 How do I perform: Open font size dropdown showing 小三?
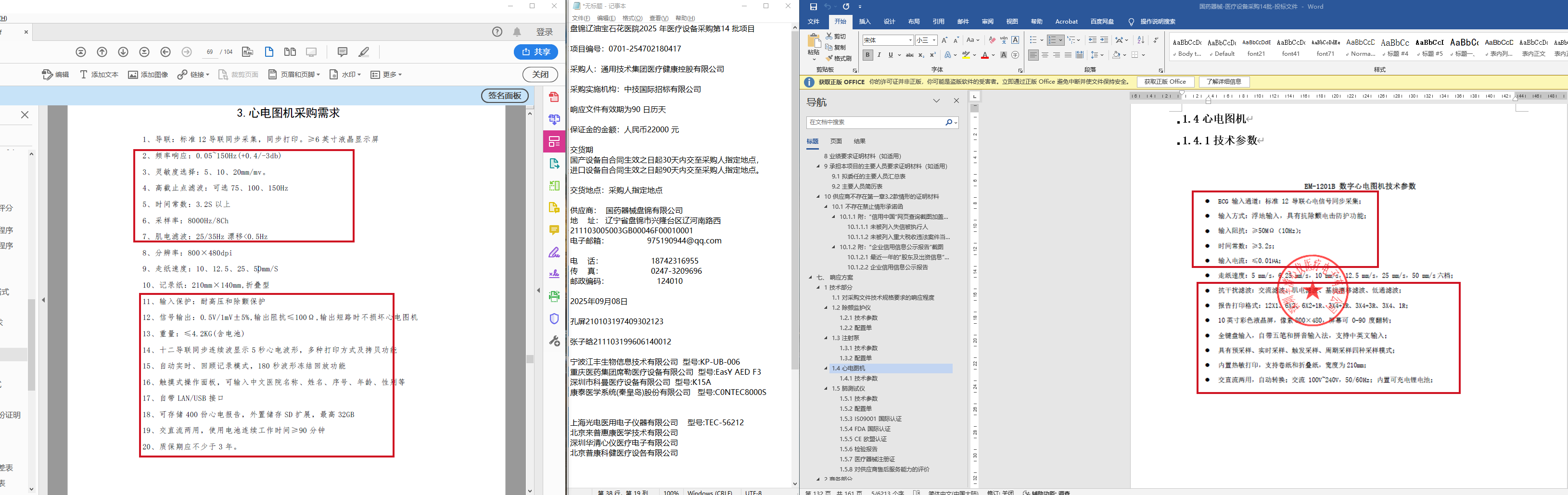[934, 40]
